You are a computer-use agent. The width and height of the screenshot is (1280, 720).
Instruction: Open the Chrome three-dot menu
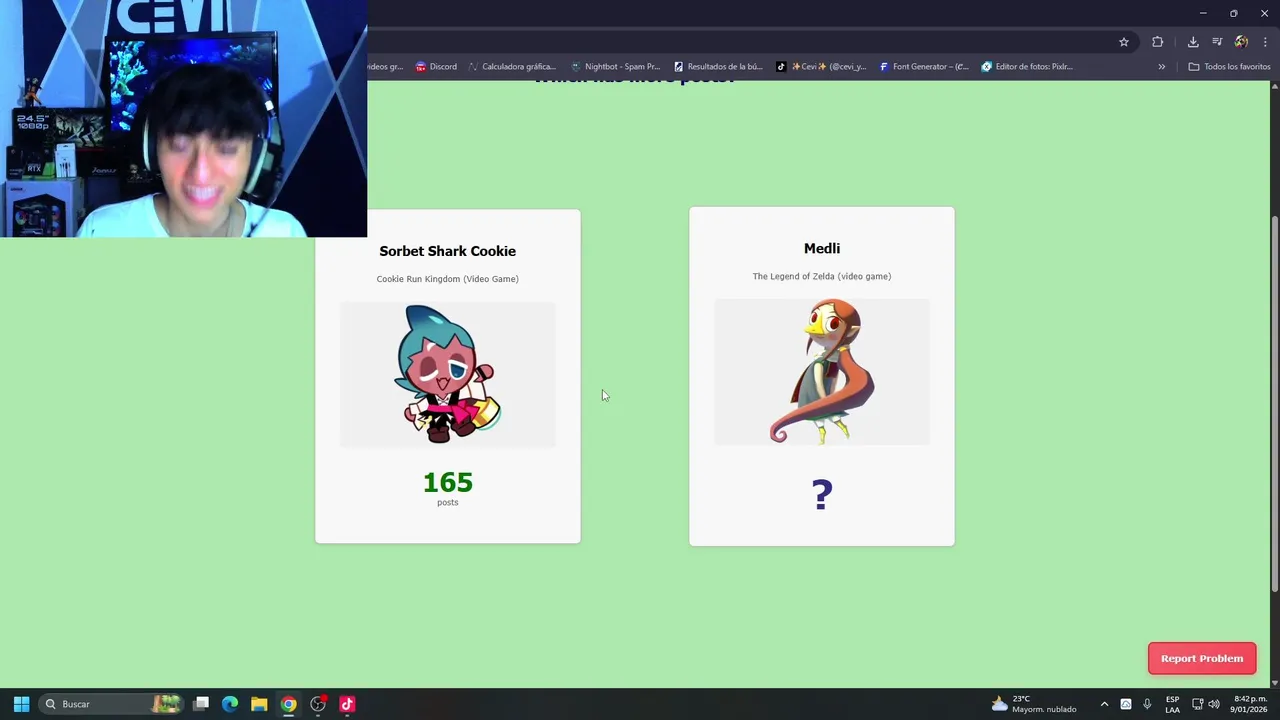pyautogui.click(x=1265, y=42)
